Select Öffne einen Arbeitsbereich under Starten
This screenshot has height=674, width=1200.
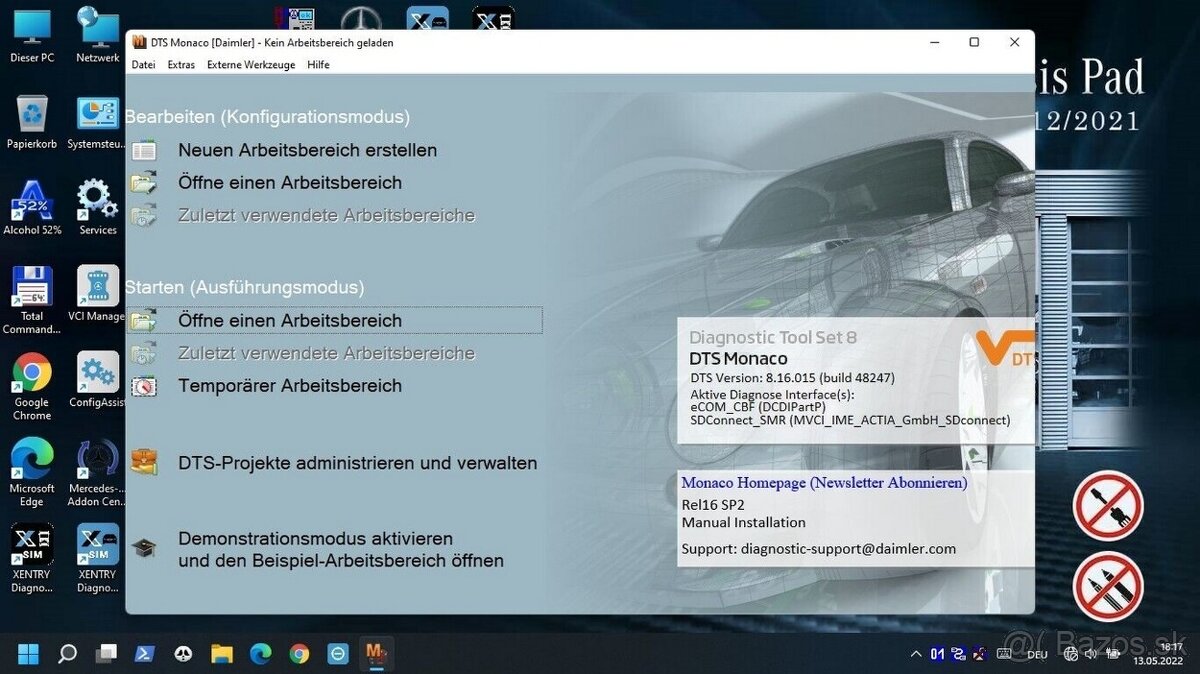290,320
